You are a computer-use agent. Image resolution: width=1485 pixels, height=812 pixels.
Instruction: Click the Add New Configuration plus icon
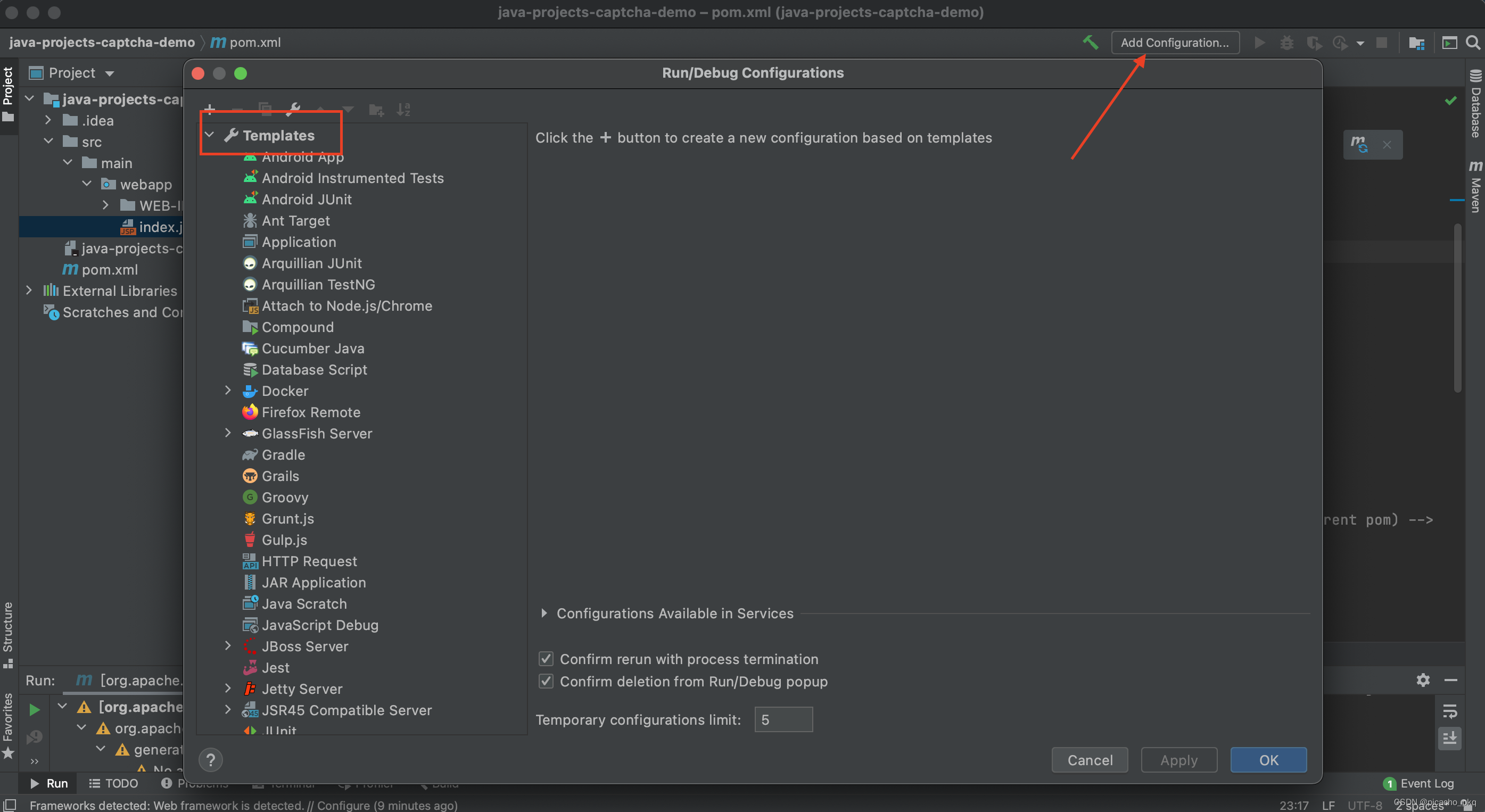[x=209, y=109]
